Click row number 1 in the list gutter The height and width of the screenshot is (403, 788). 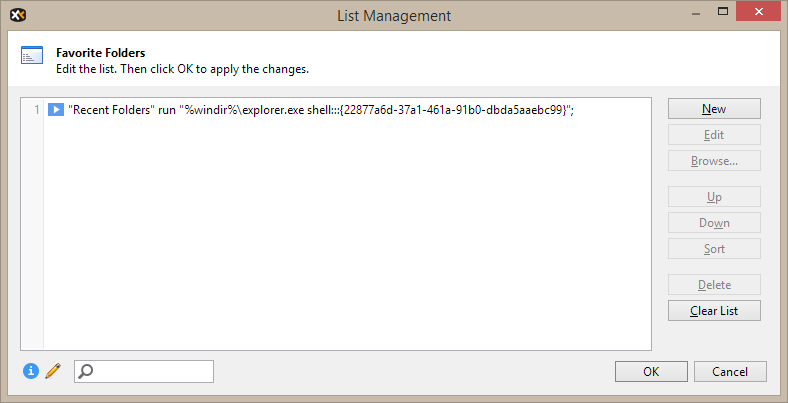point(34,110)
